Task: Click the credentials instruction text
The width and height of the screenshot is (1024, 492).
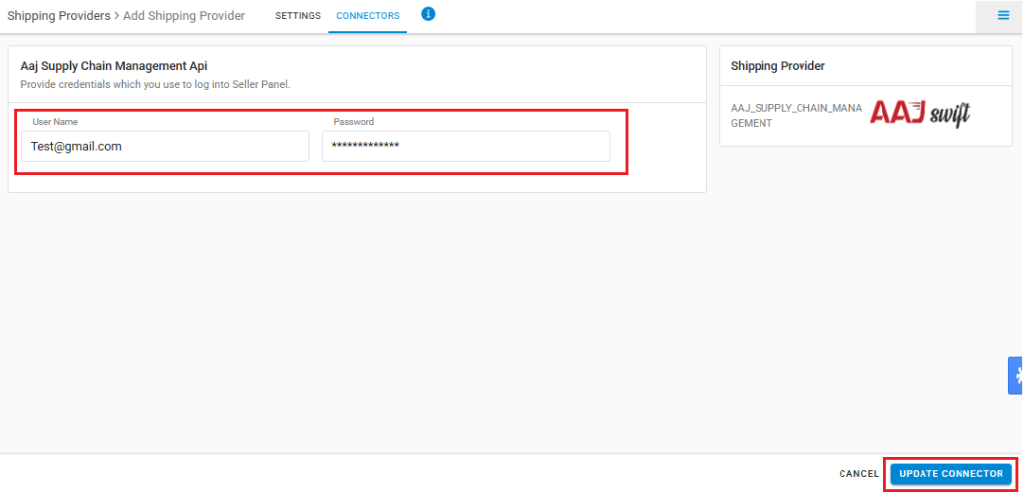Action: coord(155,84)
